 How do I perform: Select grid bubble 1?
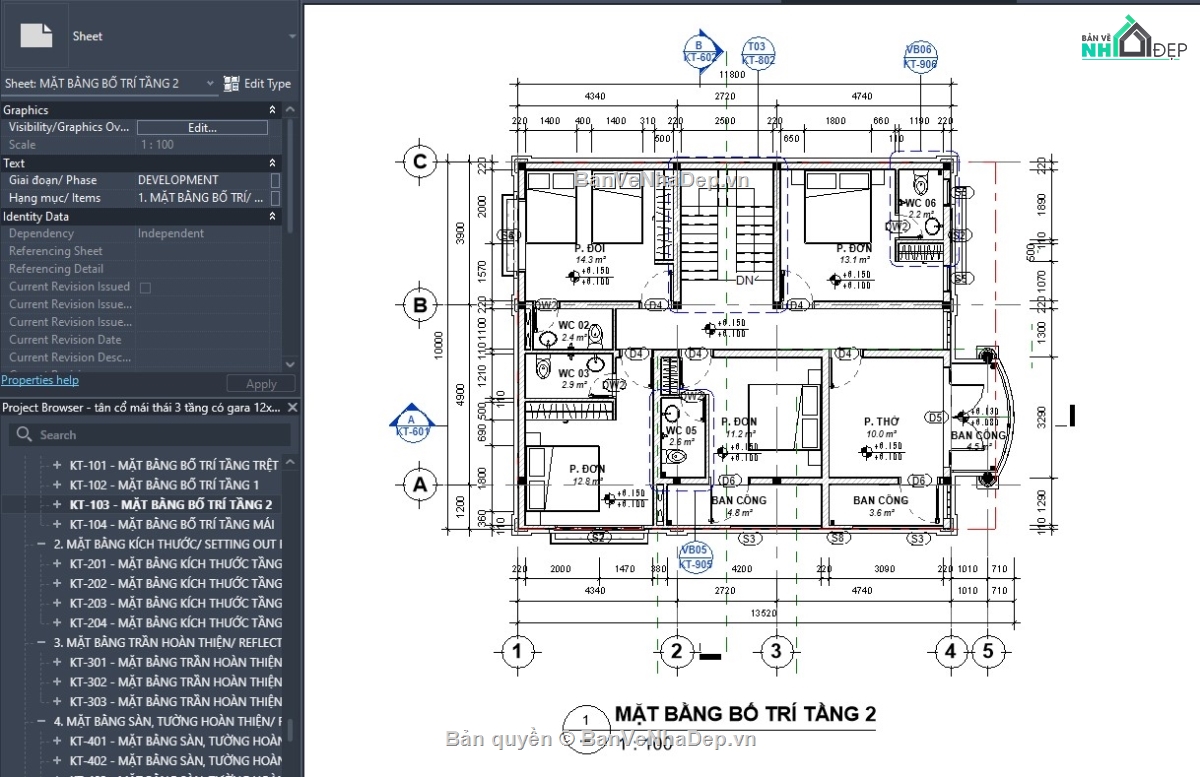tap(516, 652)
